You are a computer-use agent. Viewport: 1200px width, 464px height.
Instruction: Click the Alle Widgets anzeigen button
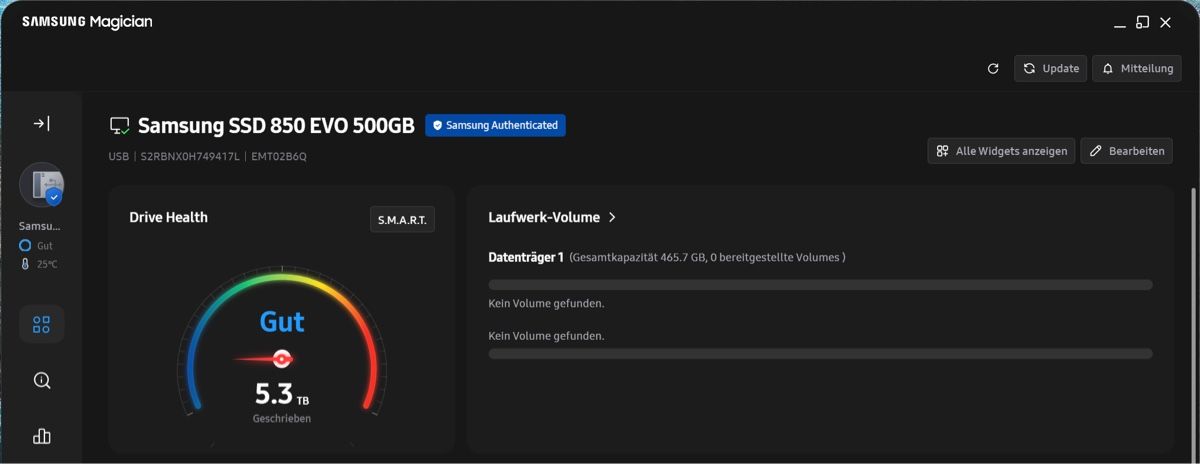point(1001,151)
